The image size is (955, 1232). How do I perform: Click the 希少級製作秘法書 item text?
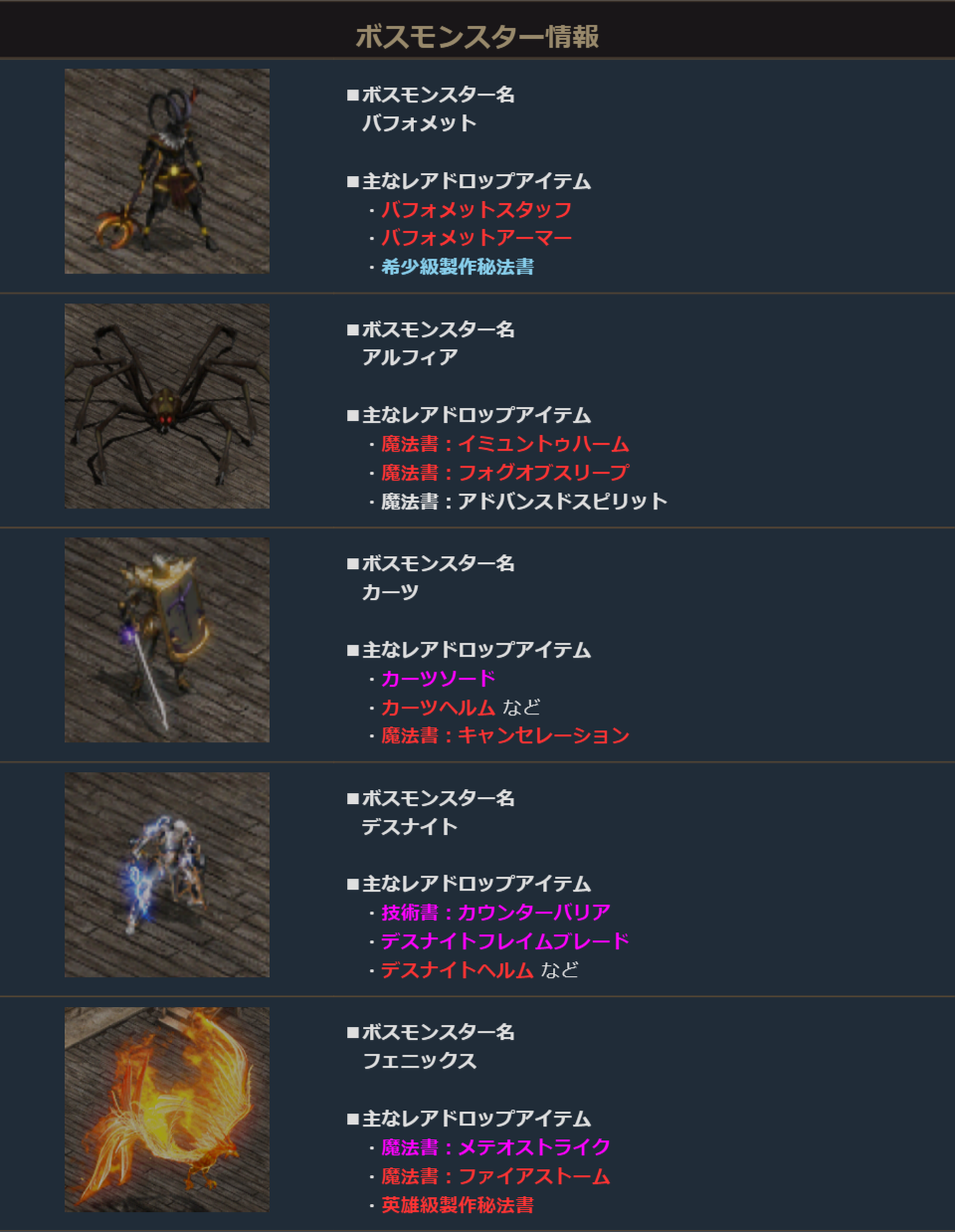(x=458, y=267)
